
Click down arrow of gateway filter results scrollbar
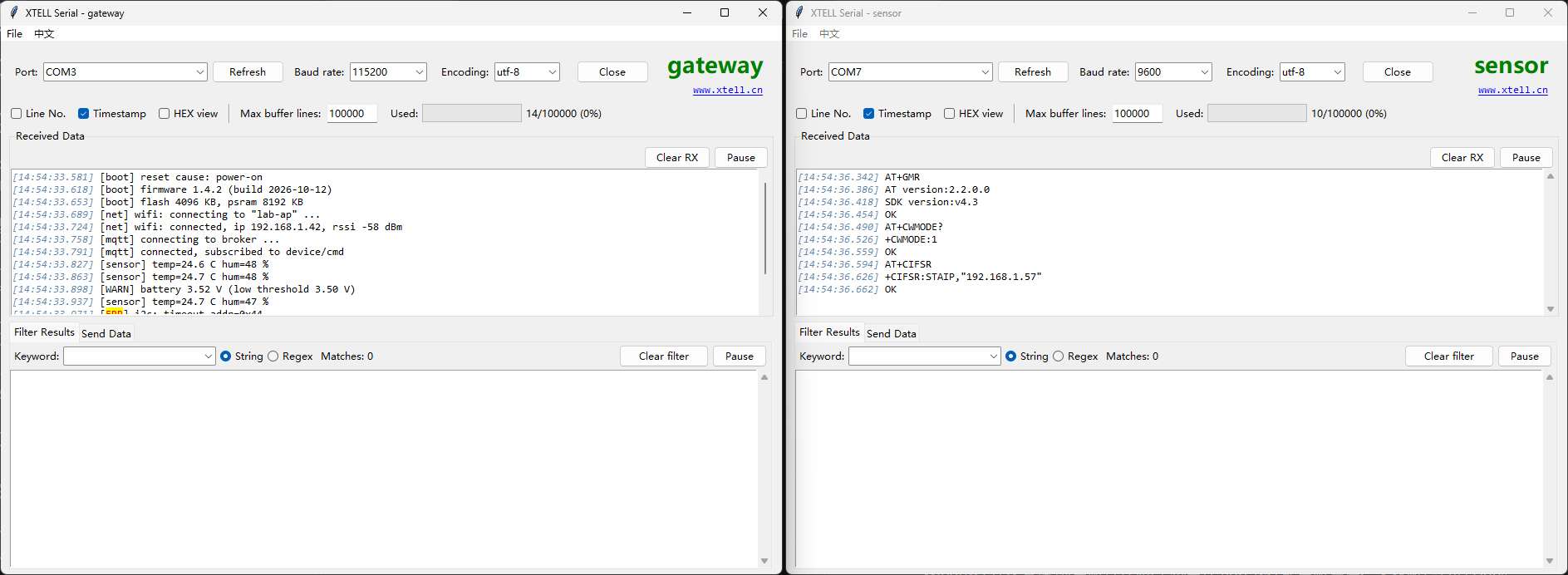(x=765, y=561)
